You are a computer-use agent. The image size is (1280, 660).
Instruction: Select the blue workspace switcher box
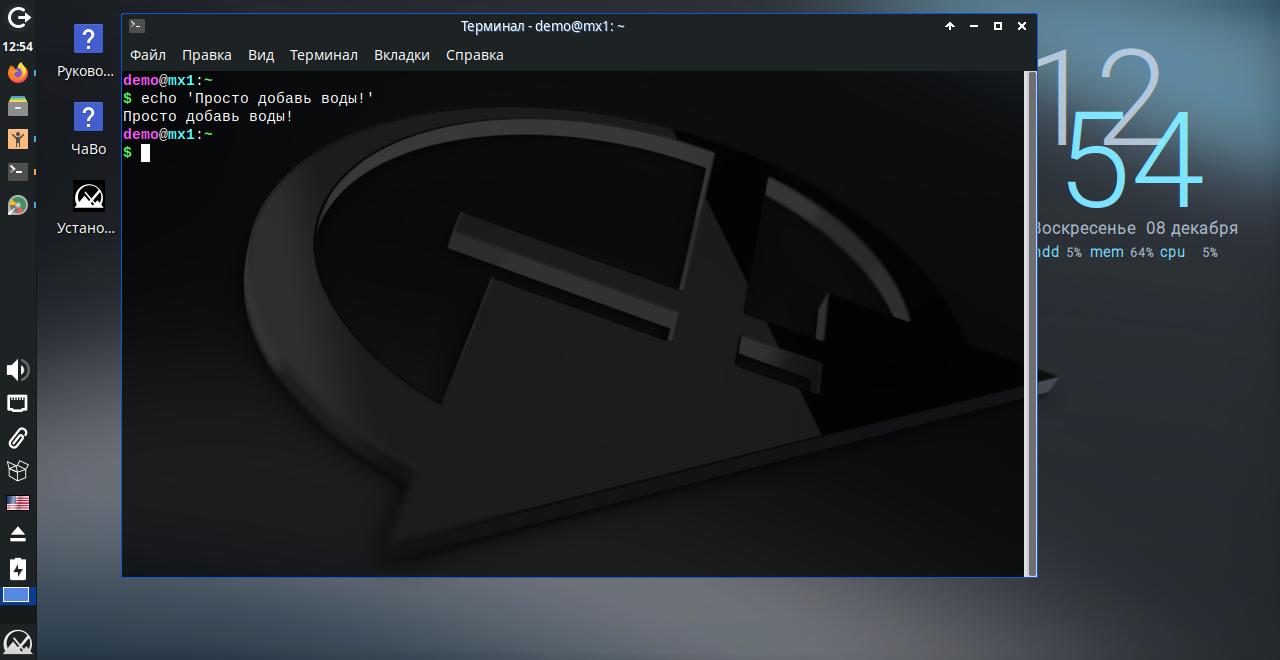point(16,595)
